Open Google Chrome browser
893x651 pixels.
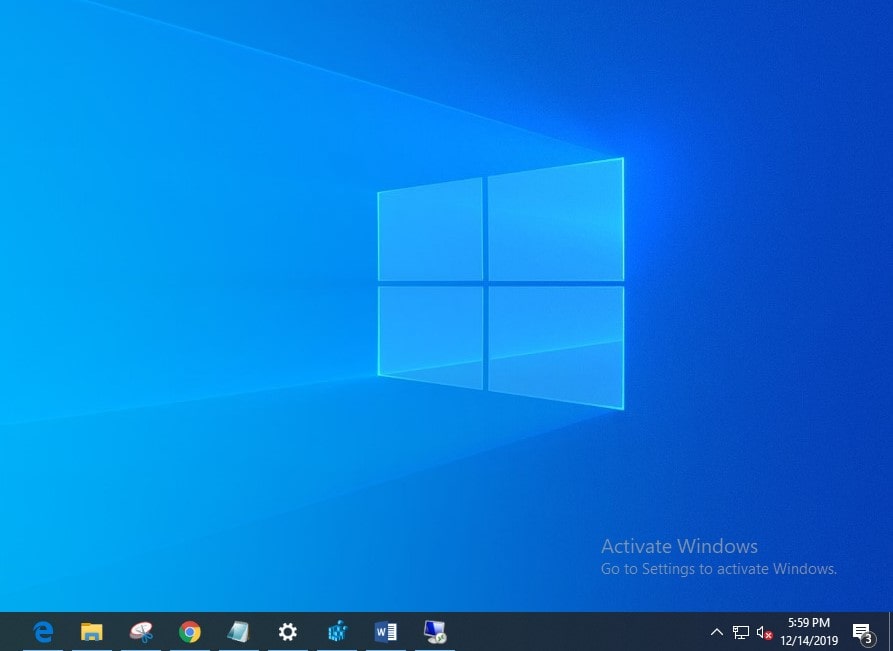point(189,632)
